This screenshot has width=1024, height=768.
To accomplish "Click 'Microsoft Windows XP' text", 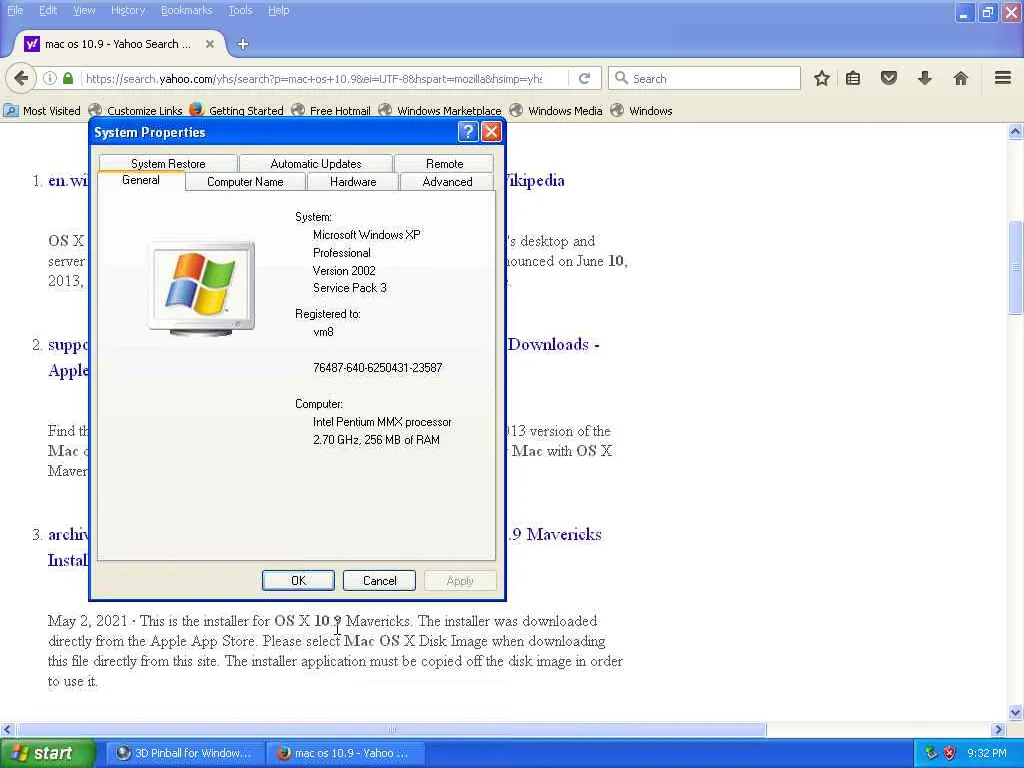I will [366, 234].
